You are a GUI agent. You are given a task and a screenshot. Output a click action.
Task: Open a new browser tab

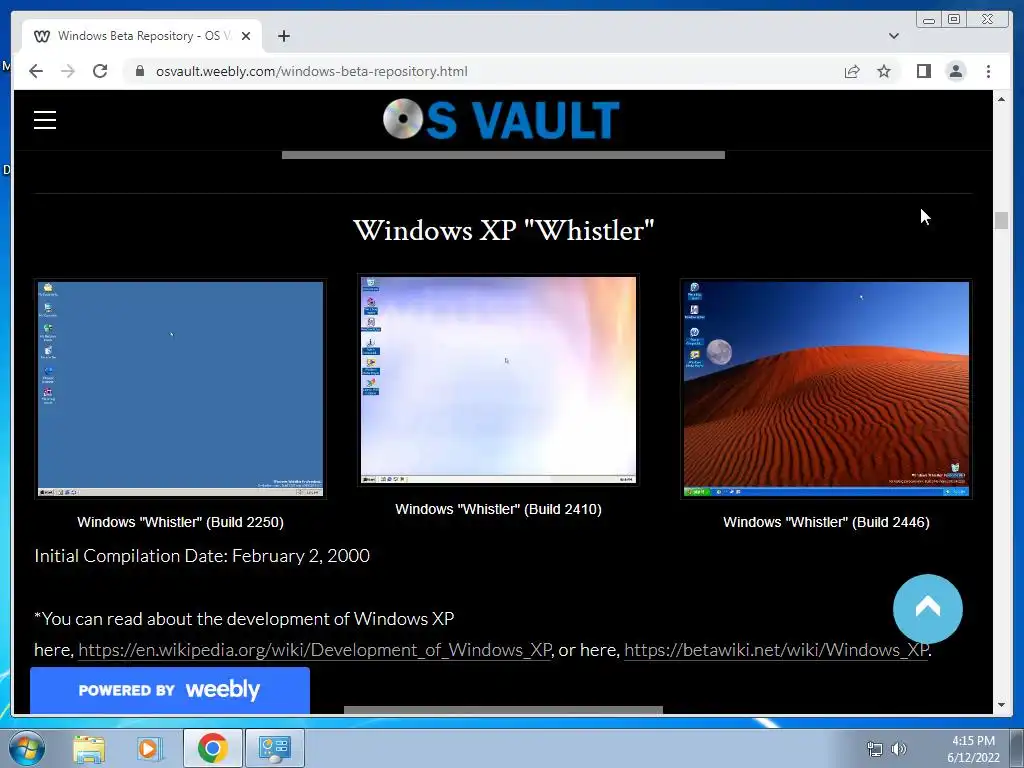point(283,37)
